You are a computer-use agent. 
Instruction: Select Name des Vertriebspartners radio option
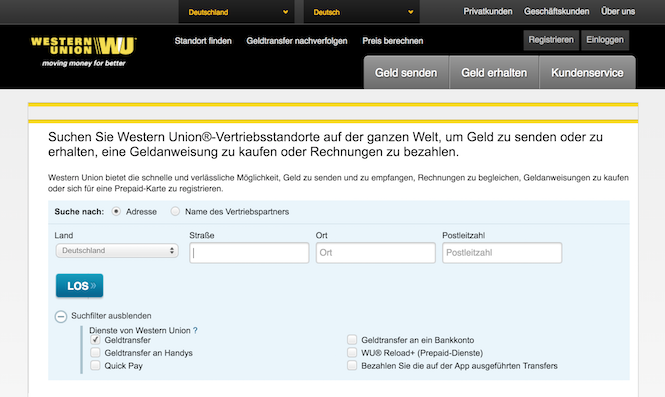point(175,211)
